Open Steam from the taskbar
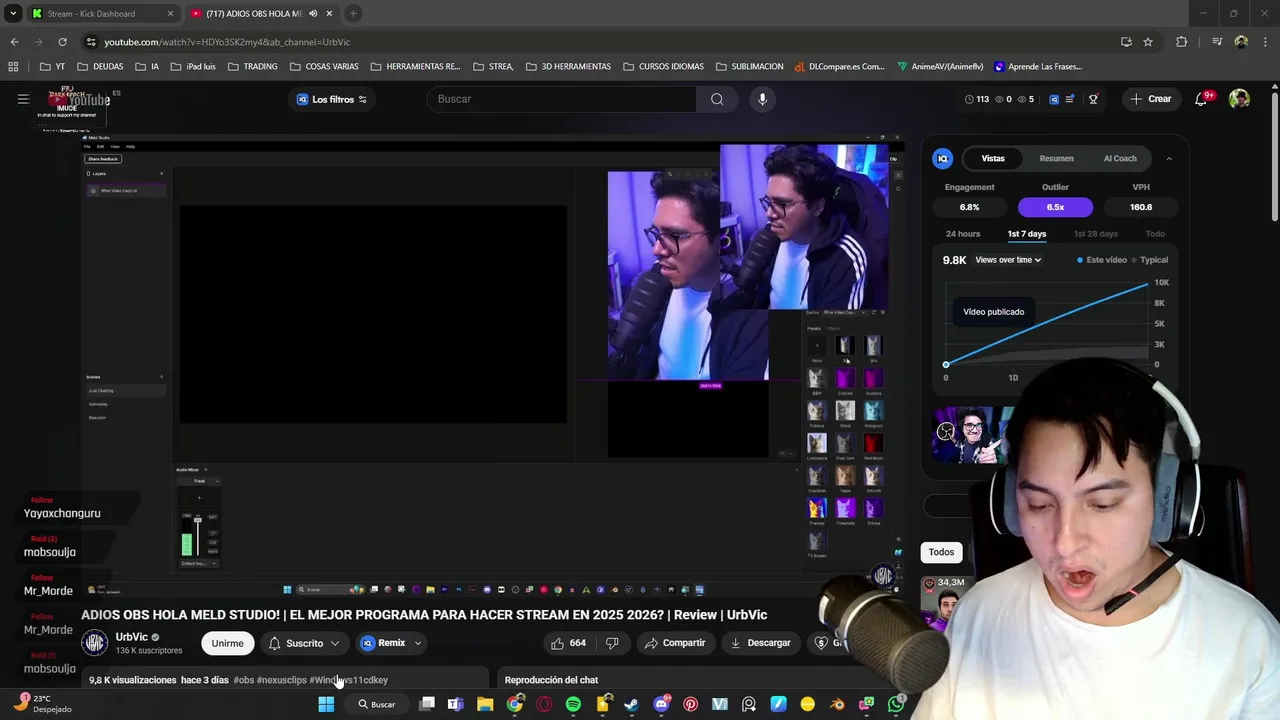This screenshot has width=1280, height=720. tap(631, 704)
